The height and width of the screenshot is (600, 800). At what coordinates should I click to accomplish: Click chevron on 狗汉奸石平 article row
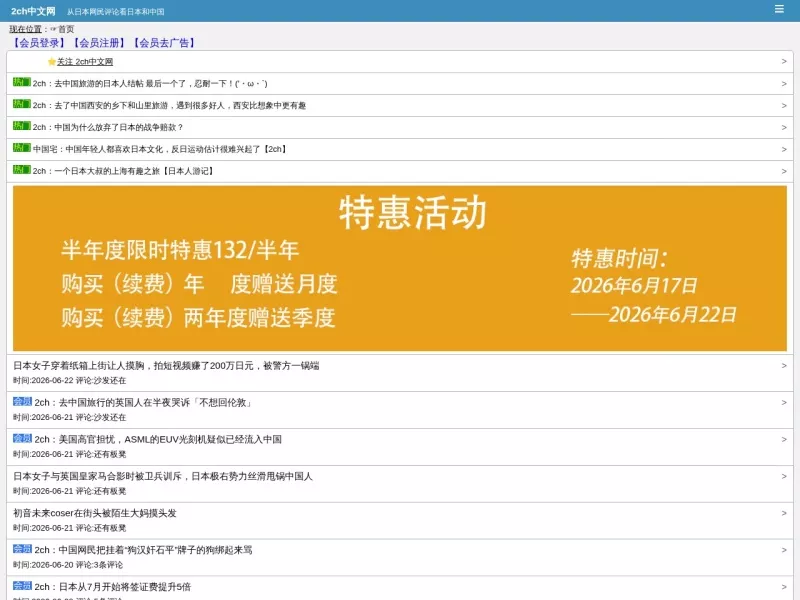pyautogui.click(x=784, y=550)
